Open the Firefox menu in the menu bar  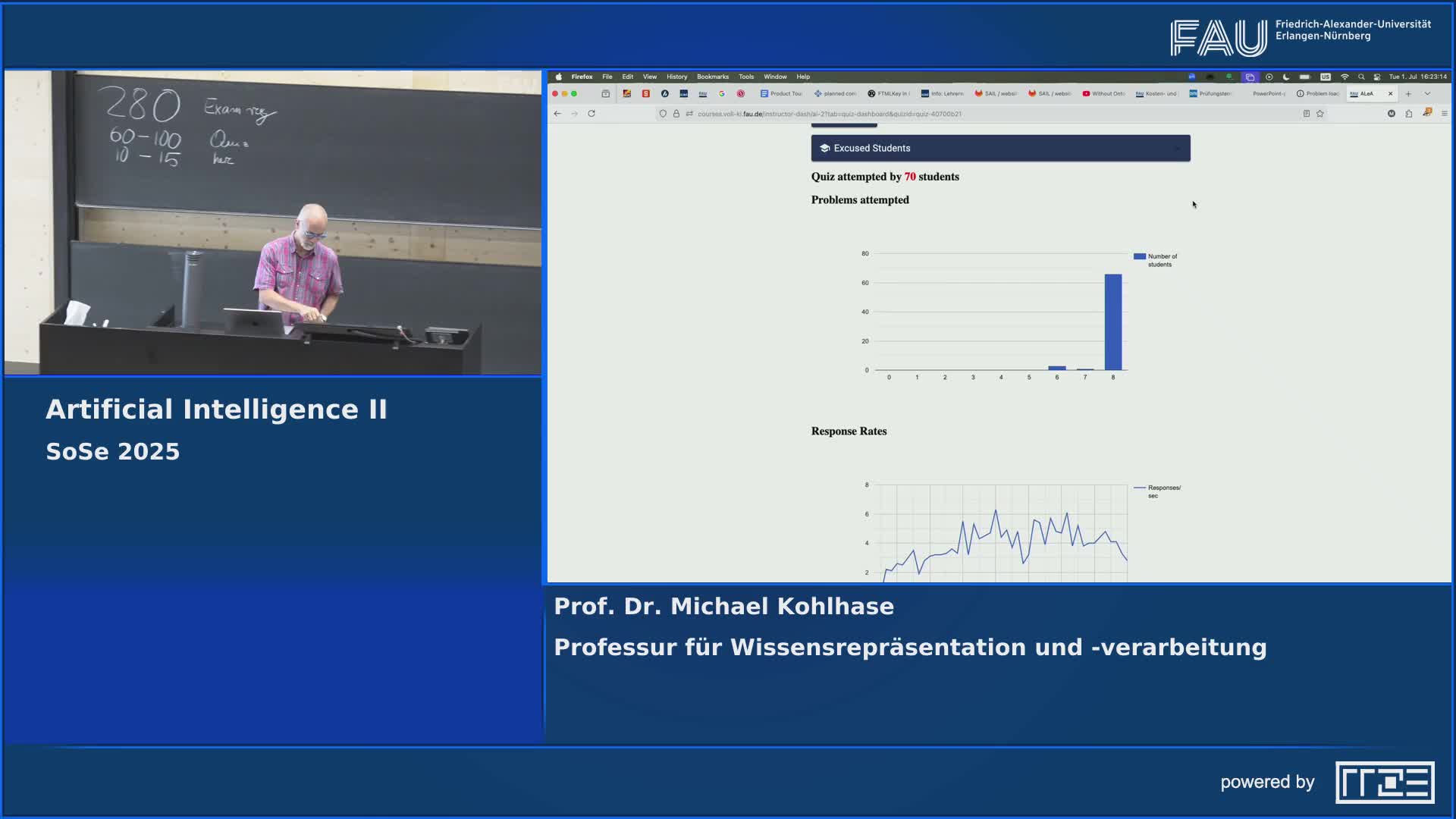[x=582, y=77]
